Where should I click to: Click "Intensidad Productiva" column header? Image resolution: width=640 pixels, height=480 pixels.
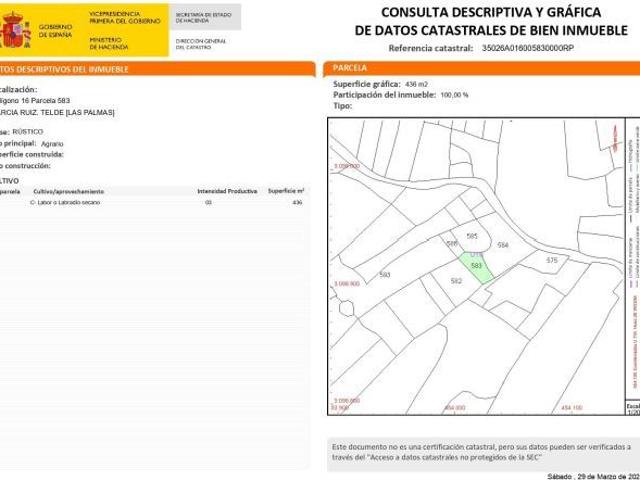click(227, 191)
